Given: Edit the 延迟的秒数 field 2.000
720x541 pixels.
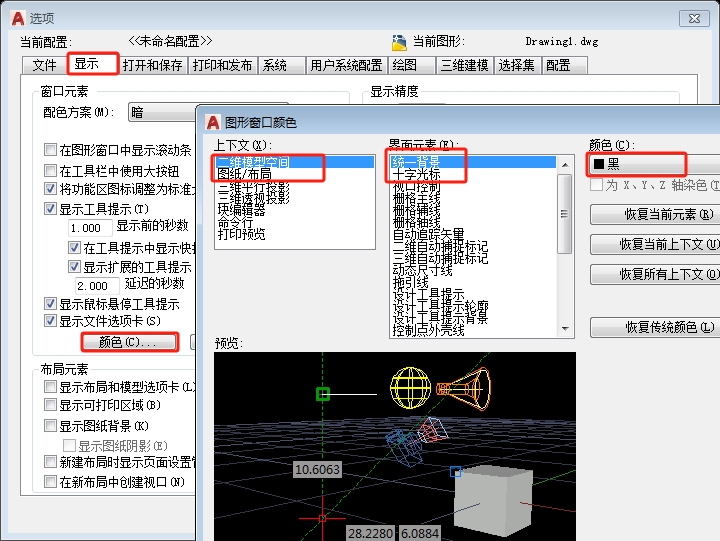Looking at the screenshot, I should (x=97, y=286).
